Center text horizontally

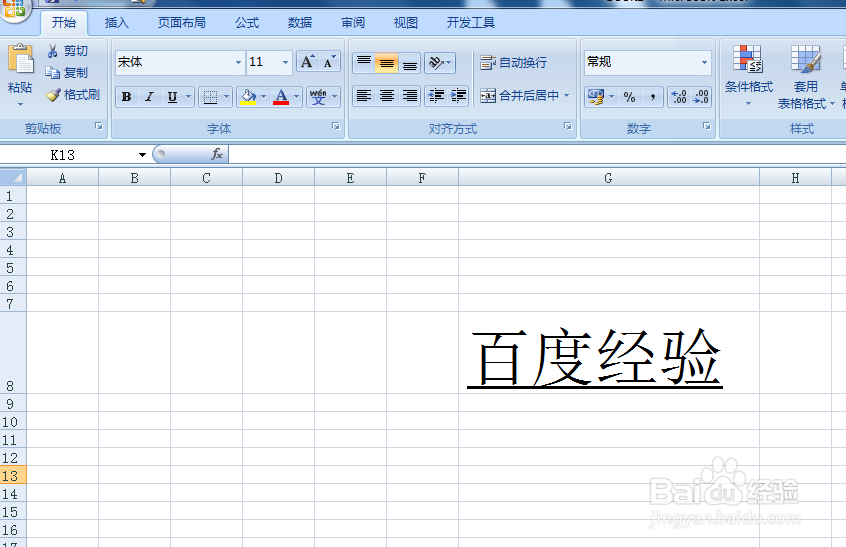click(387, 96)
